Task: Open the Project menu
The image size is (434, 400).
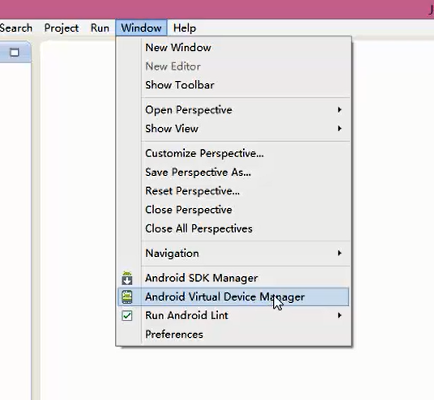Action: pyautogui.click(x=61, y=28)
